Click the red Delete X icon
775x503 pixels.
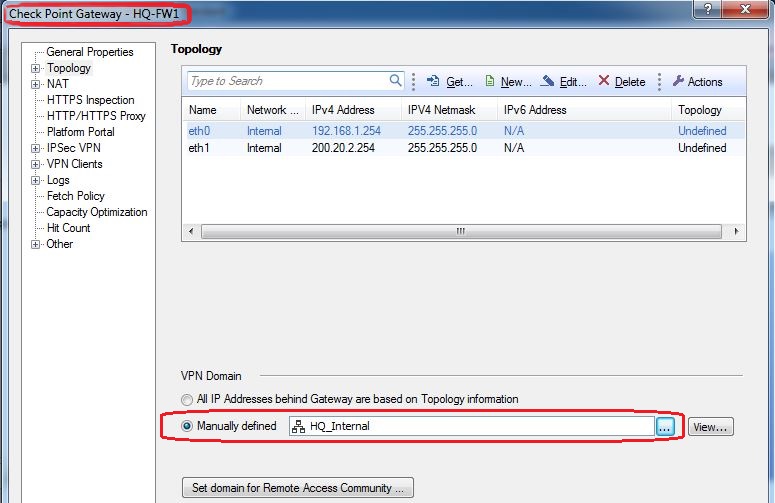point(603,80)
